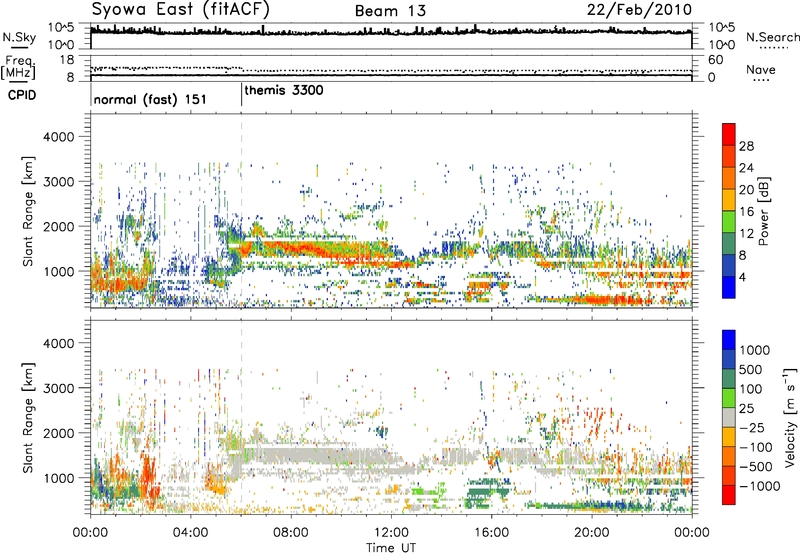
Task: Click the '4000' tick on power panel axis
Action: (58, 137)
